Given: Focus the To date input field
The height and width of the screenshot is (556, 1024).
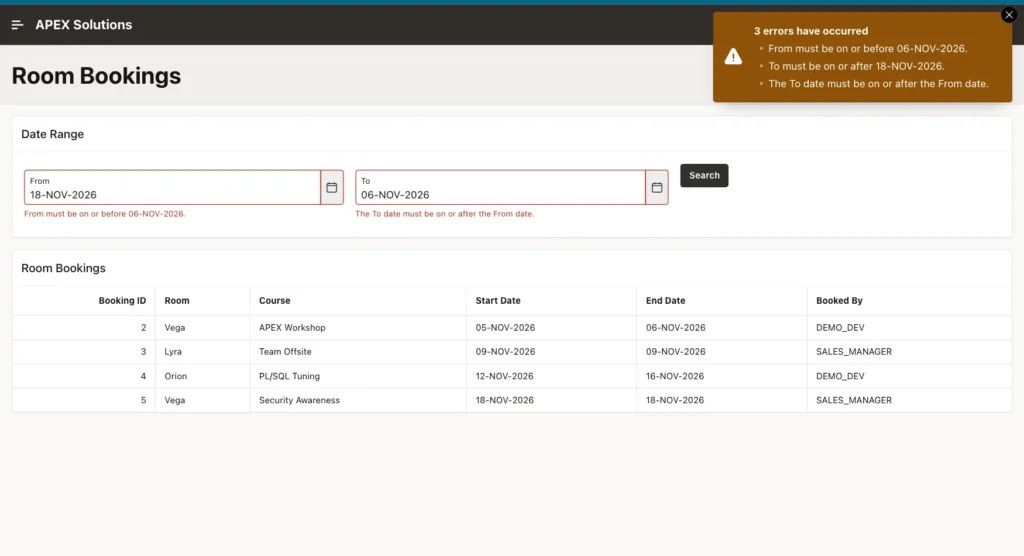Looking at the screenshot, I should (500, 188).
